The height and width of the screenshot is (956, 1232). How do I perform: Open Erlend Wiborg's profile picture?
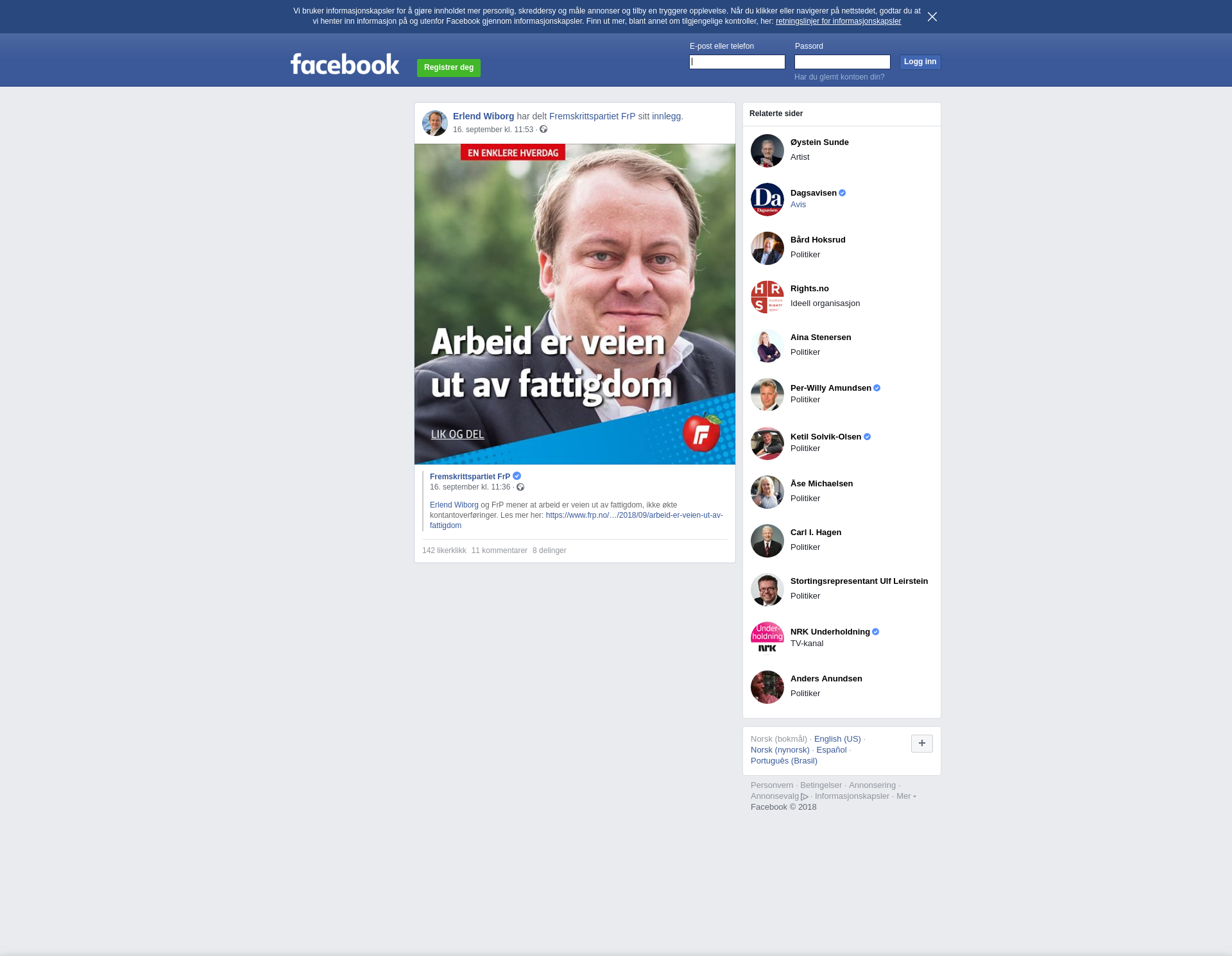click(x=434, y=123)
